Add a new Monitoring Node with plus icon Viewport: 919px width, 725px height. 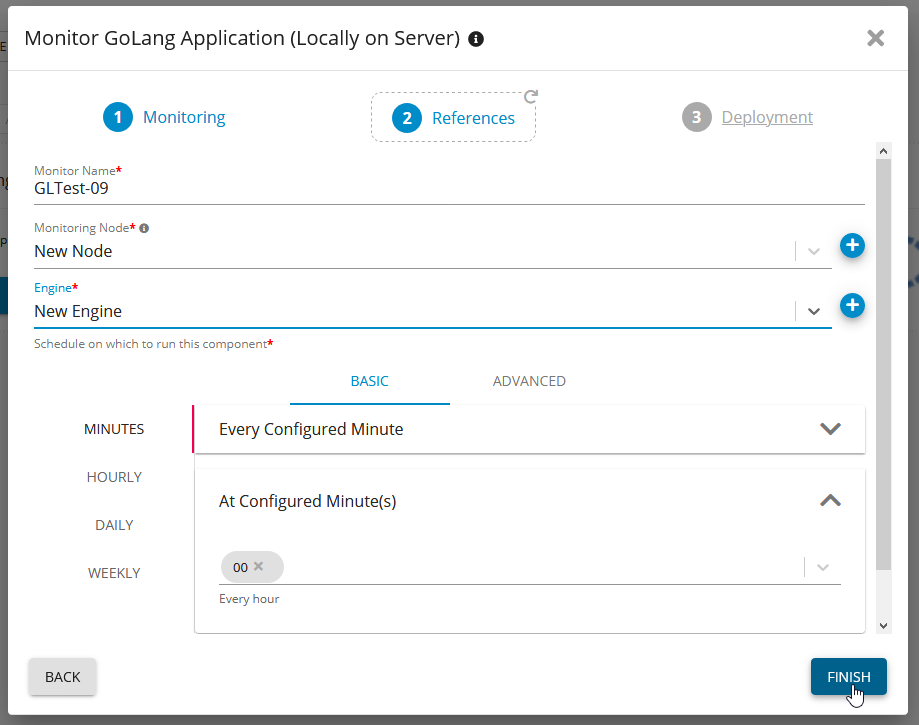[x=852, y=245]
